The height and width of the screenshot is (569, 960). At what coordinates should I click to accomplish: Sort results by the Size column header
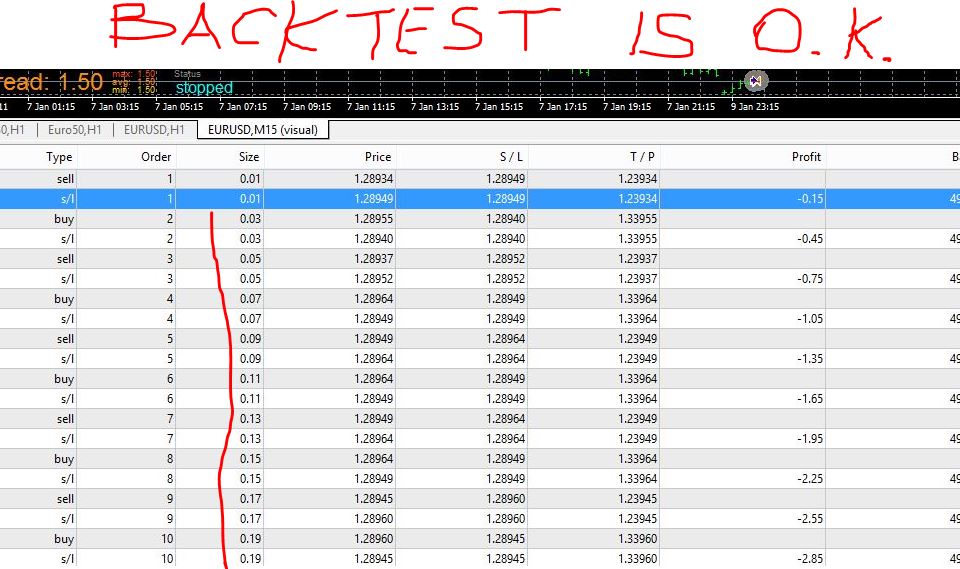(x=249, y=157)
